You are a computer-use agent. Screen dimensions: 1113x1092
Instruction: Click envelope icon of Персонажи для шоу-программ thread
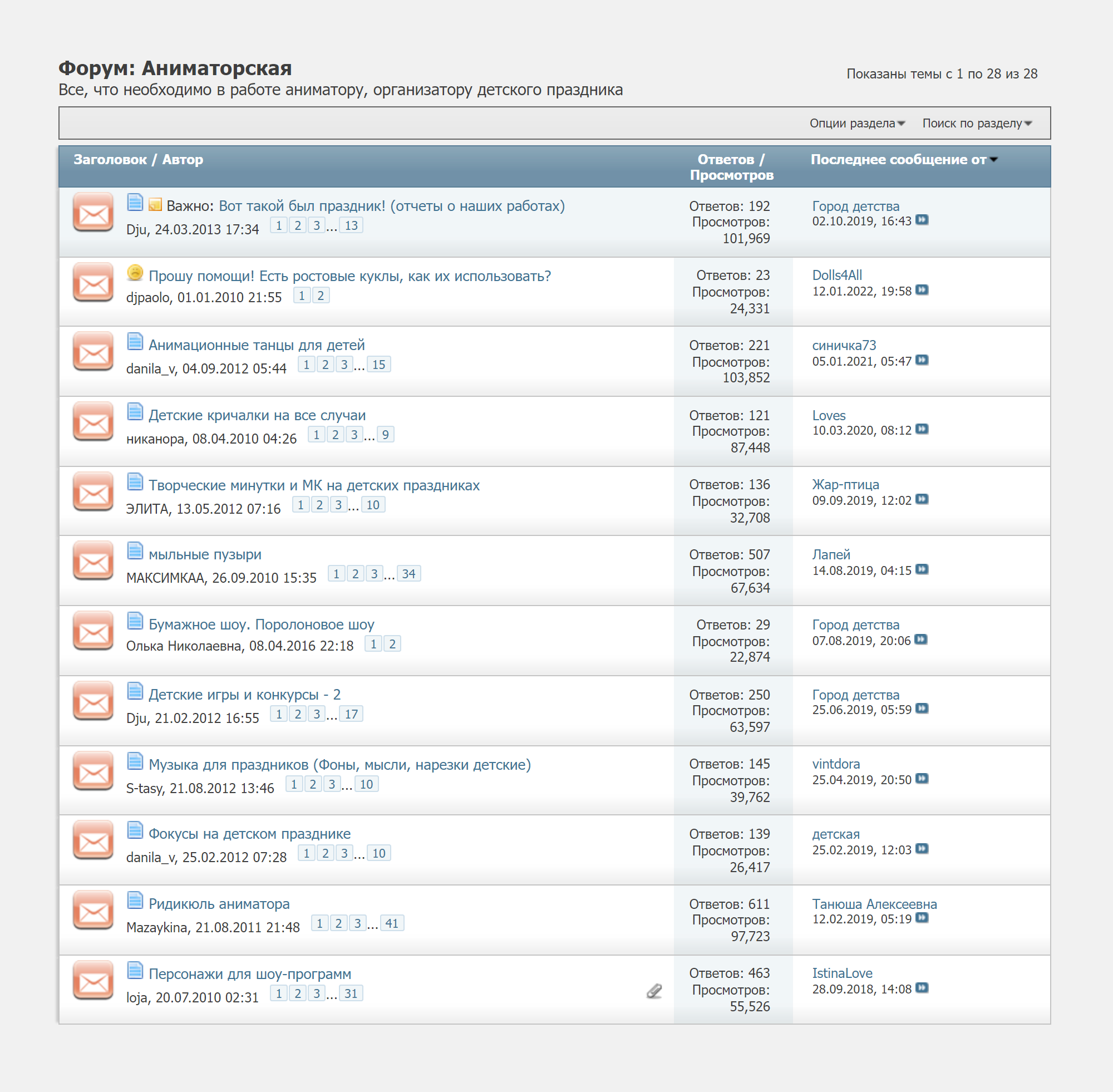(x=93, y=980)
